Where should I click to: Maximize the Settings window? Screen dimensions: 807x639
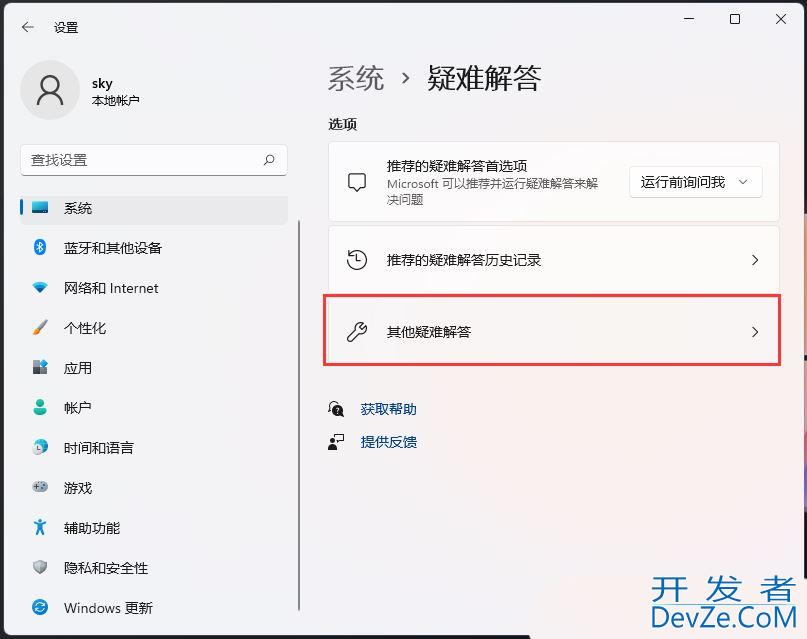tap(735, 19)
